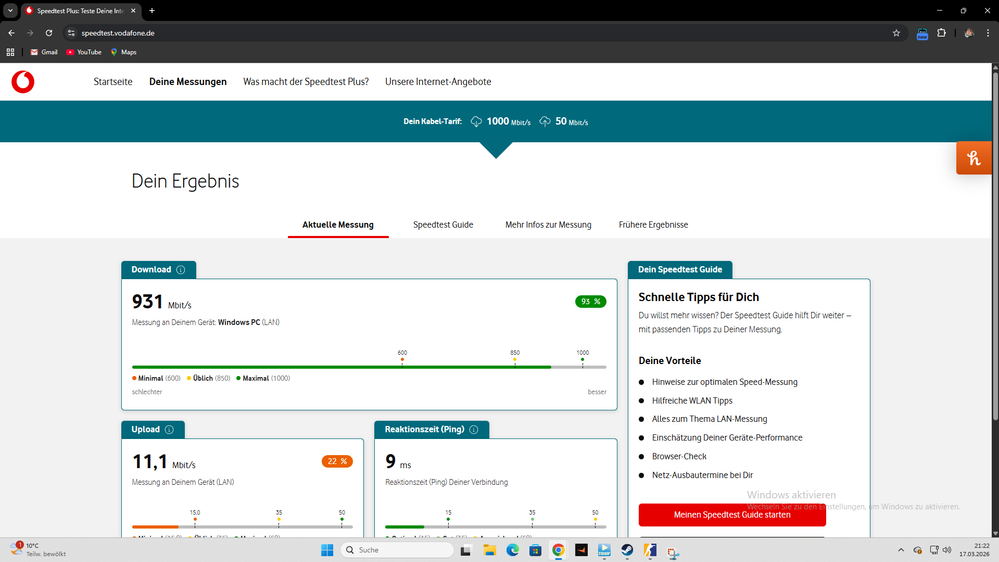Open the weather widget on taskbar
The height and width of the screenshot is (562, 999).
[x=38, y=550]
